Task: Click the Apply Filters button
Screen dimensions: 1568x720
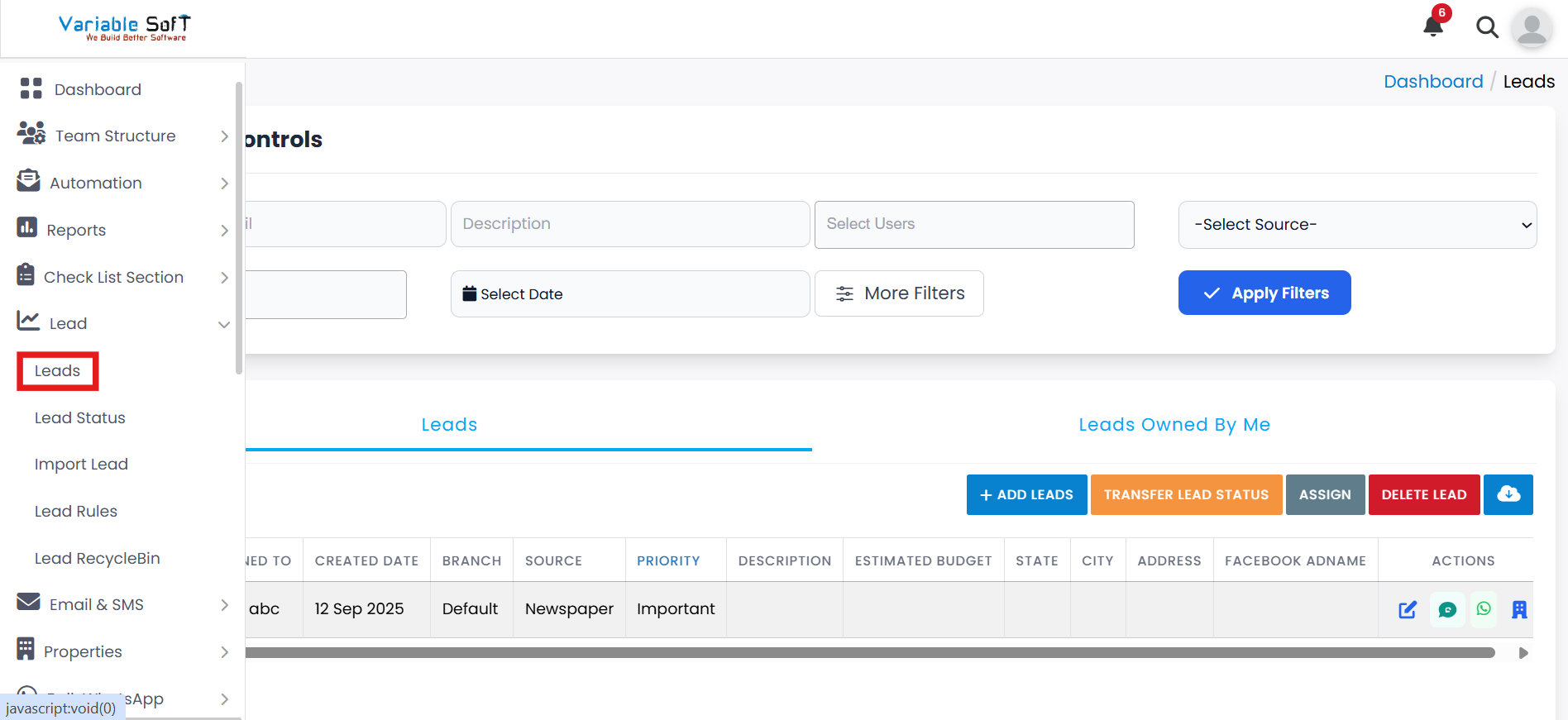Action: click(1264, 293)
